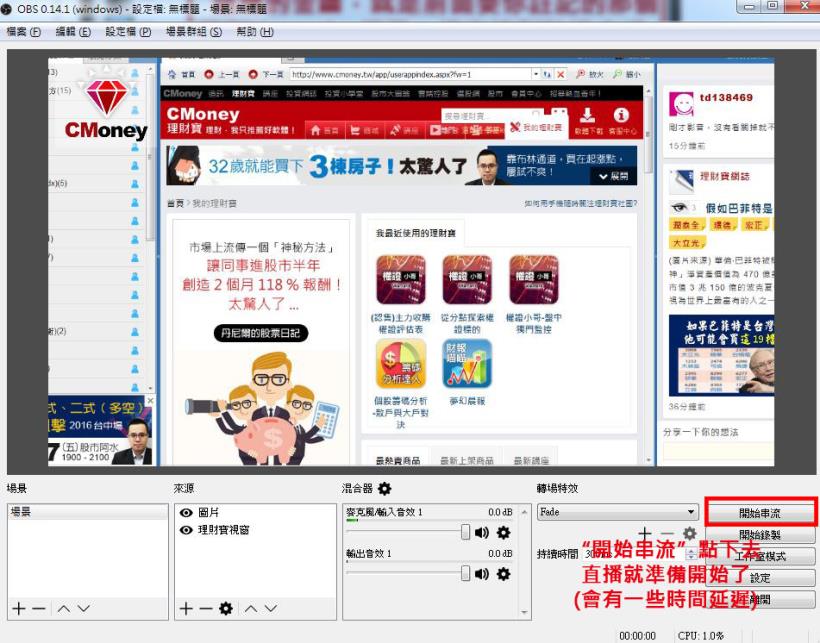Add a new scene with the + icon
Screen dimensions: 820x643
point(19,608)
